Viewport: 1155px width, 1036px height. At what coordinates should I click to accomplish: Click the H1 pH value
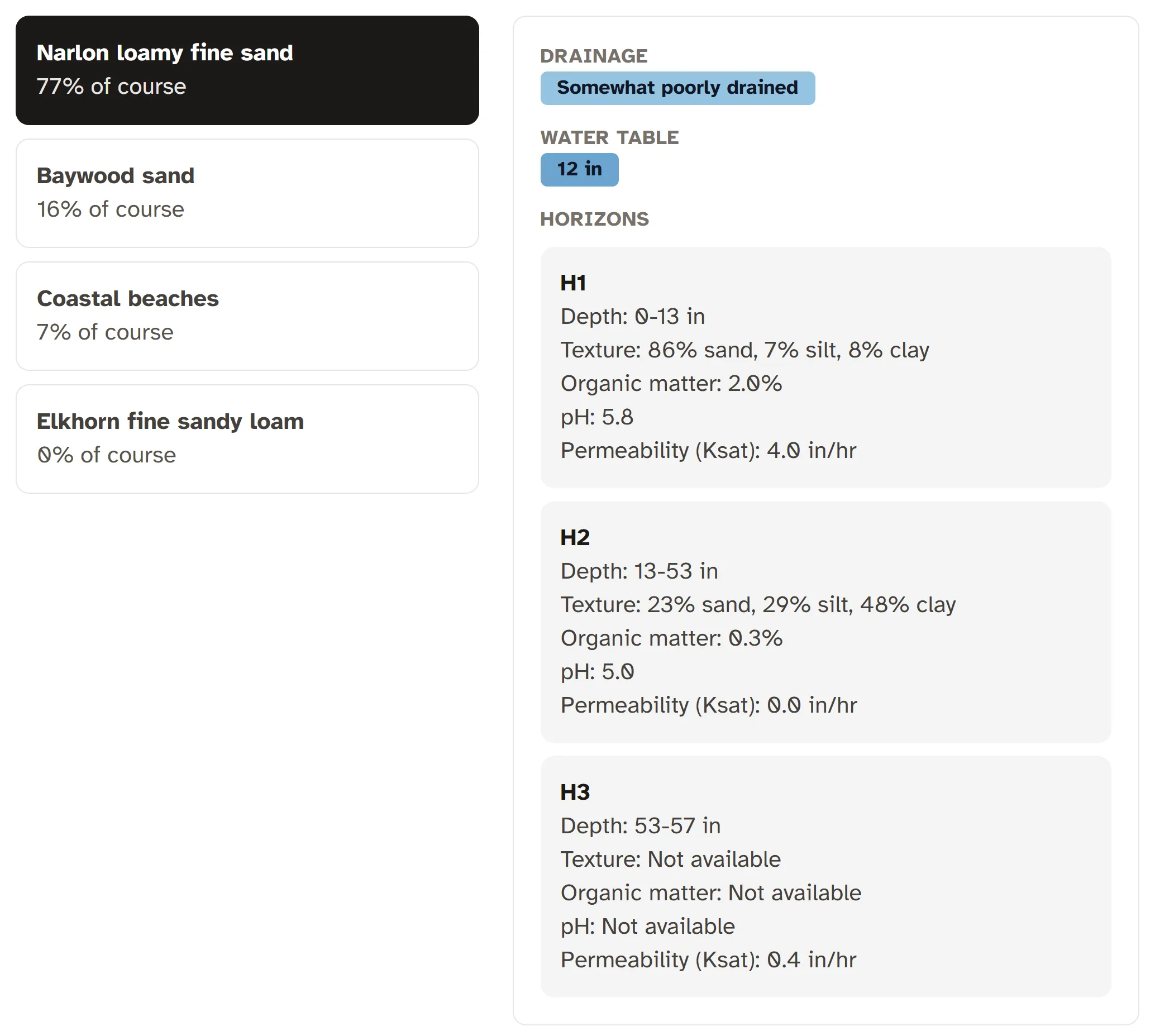596,417
